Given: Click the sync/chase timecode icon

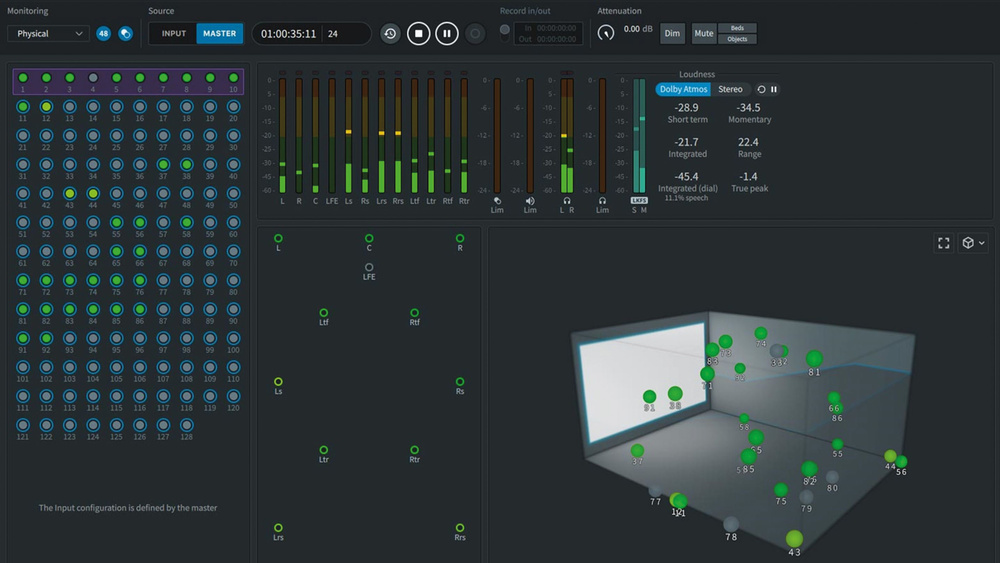Looking at the screenshot, I should pyautogui.click(x=390, y=33).
